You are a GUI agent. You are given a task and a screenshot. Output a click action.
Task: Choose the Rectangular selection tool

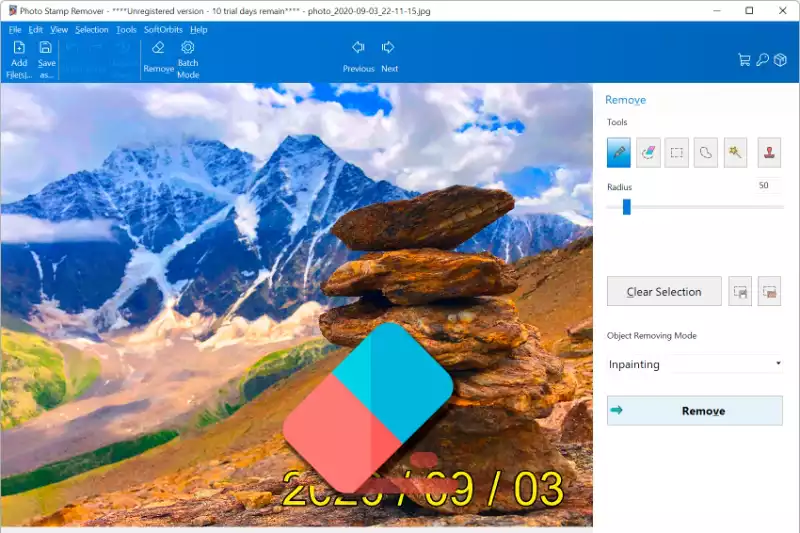pos(677,152)
